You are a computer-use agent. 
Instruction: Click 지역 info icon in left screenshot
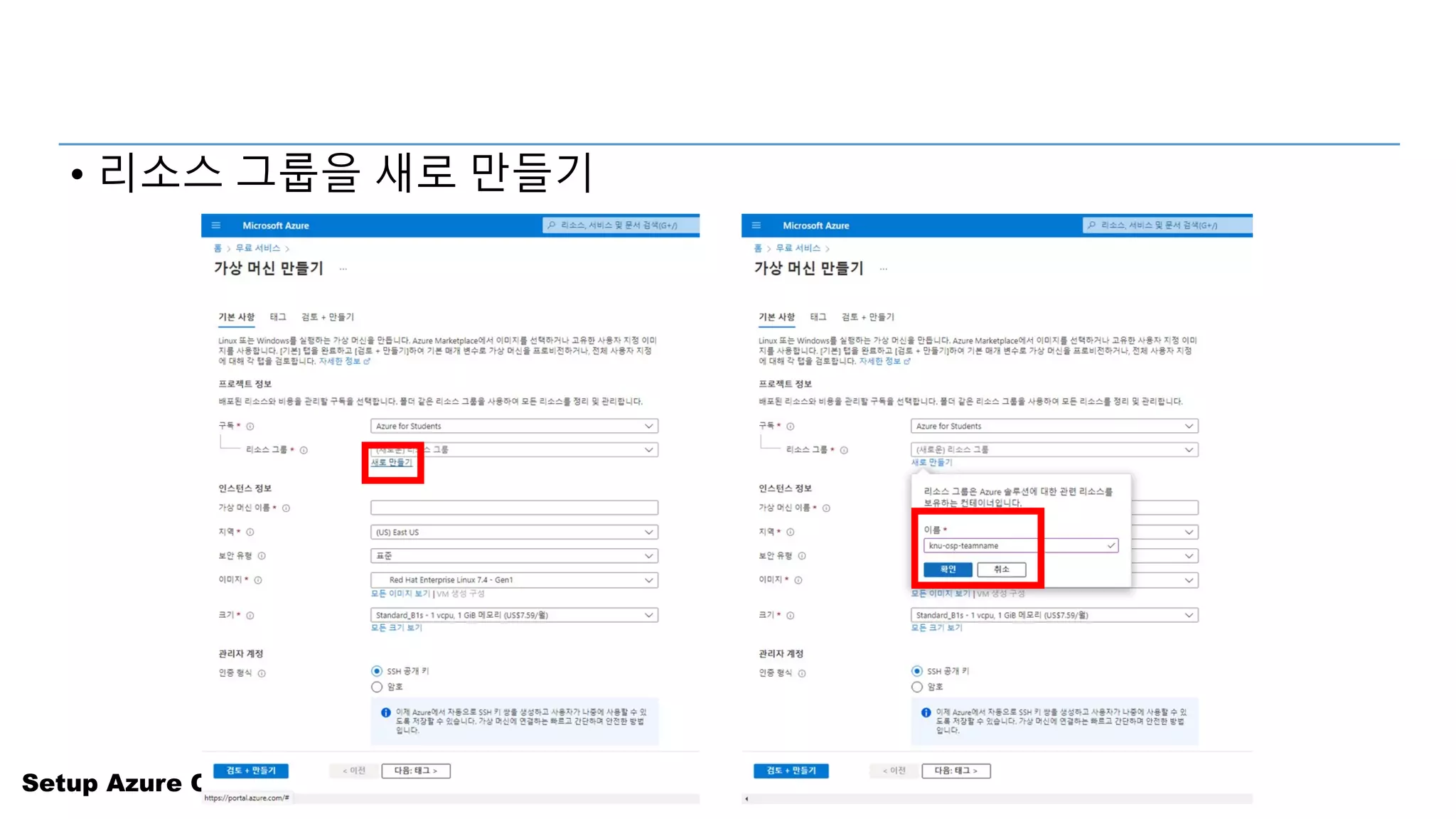tap(250, 532)
